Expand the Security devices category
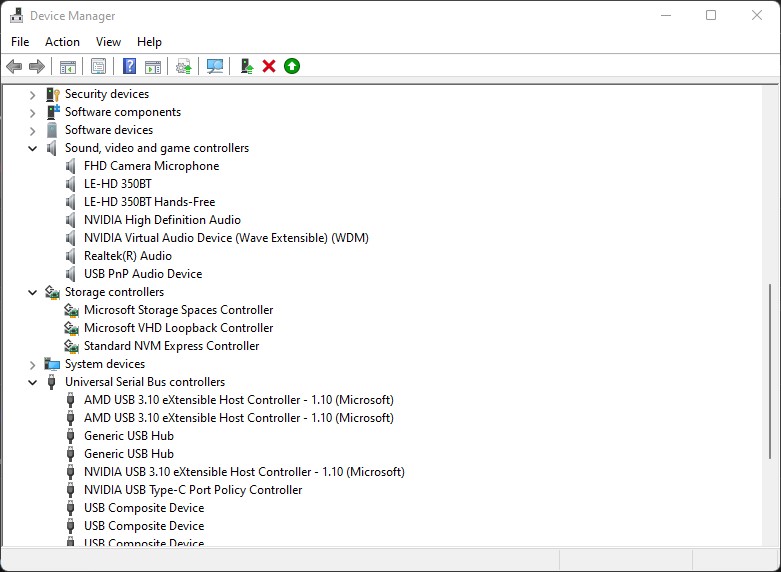Viewport: 781px width, 572px height. point(33,94)
